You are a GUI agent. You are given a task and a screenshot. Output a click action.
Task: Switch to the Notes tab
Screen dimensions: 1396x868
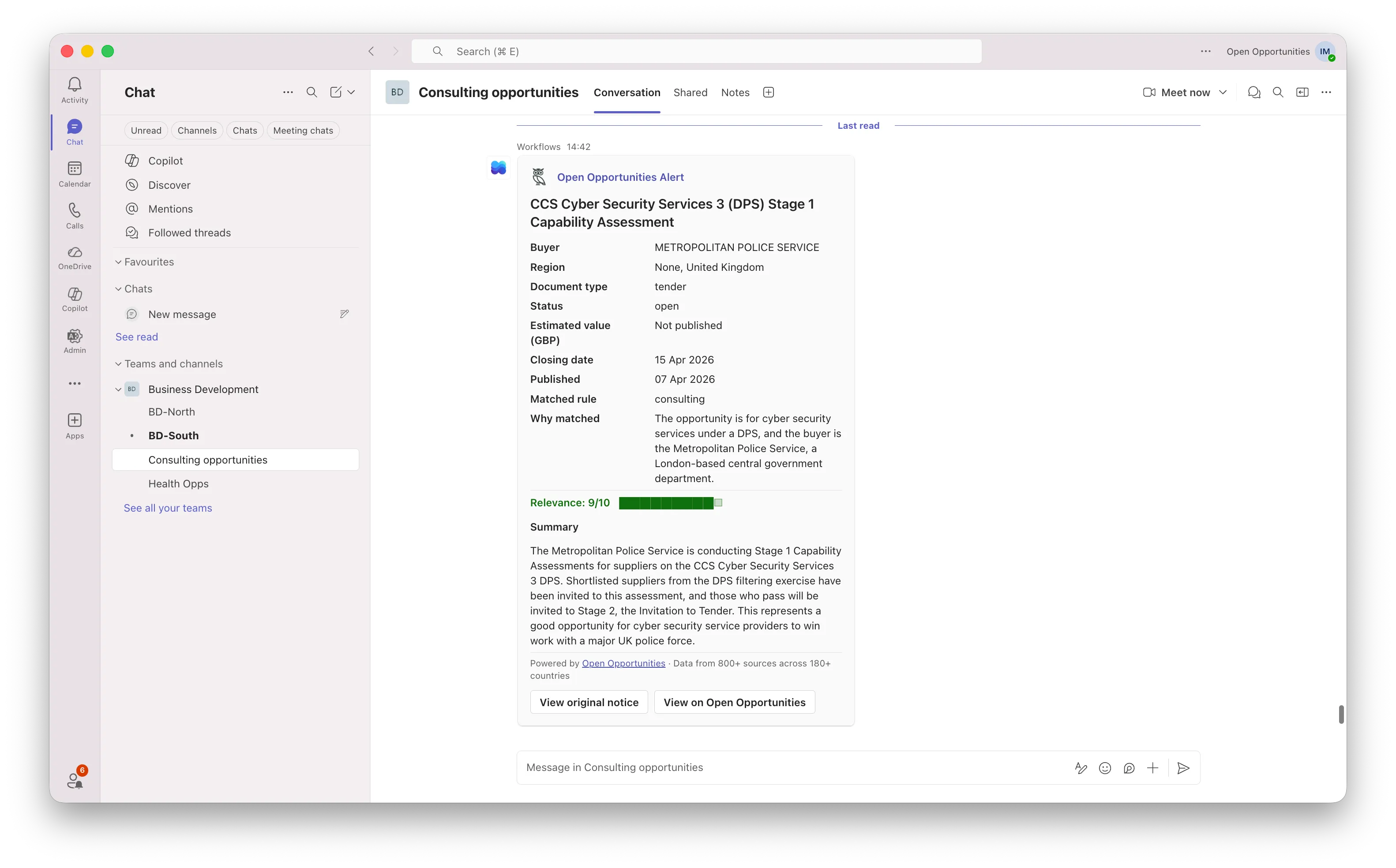point(735,93)
